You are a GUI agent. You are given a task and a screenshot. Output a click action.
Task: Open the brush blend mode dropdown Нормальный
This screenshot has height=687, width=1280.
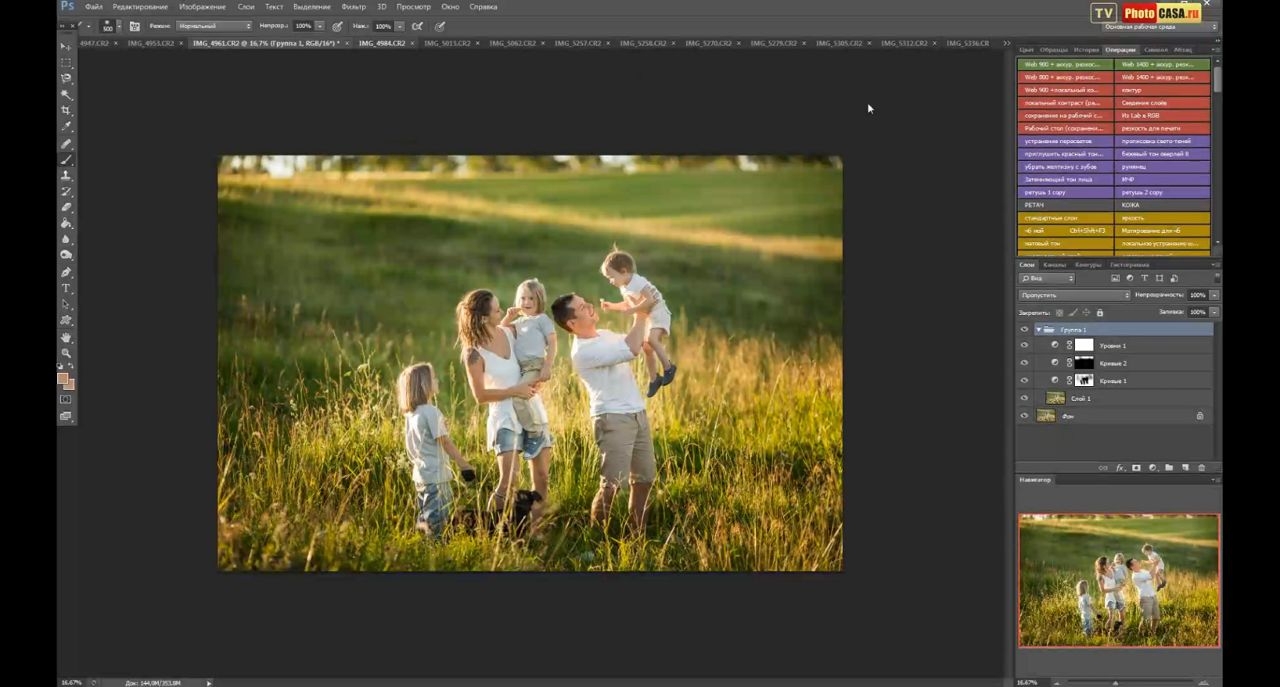tap(214, 26)
